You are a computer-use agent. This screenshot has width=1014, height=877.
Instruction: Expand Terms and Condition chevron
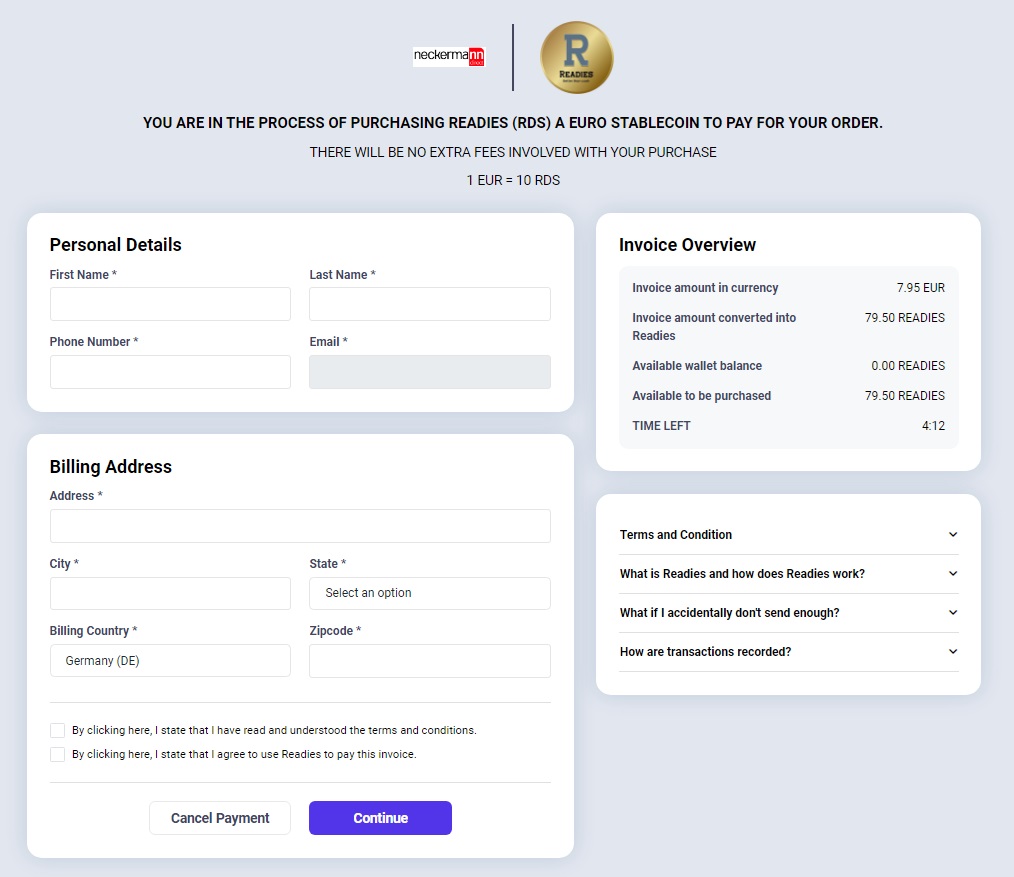pyautogui.click(x=952, y=535)
